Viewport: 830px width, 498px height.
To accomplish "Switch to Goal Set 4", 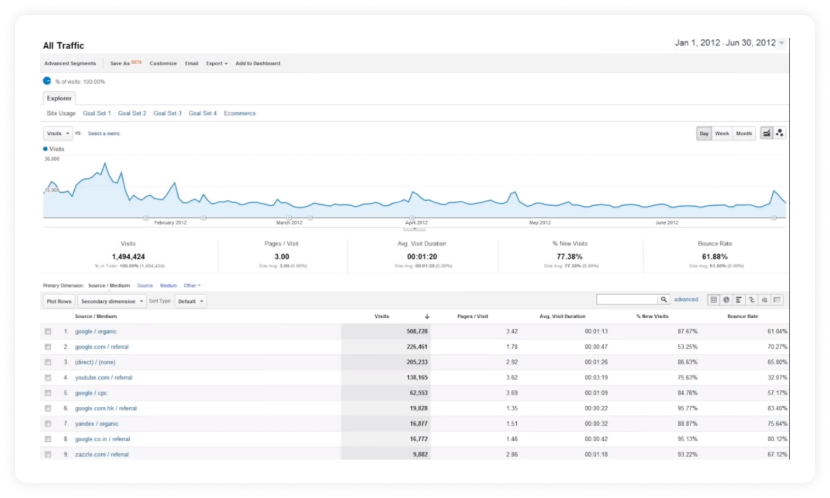I will 203,113.
